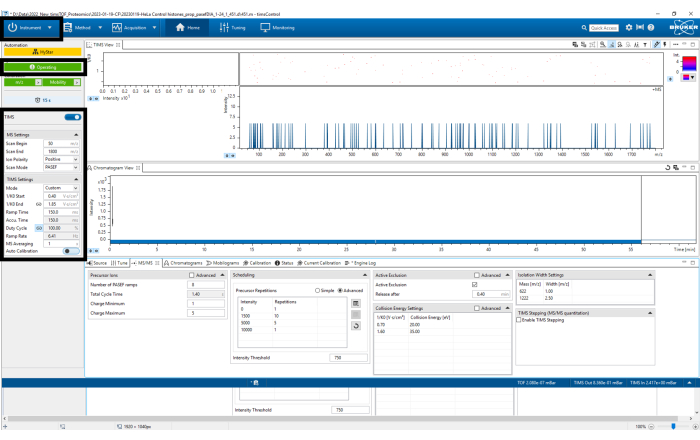Go to the Home view

click(x=188, y=28)
